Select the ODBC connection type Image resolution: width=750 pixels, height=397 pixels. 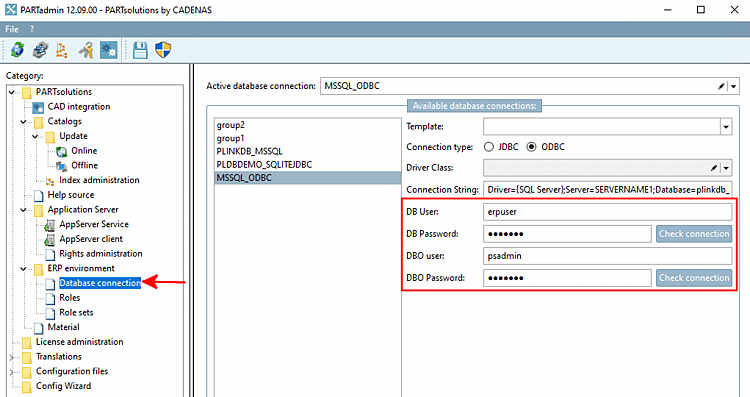coord(531,147)
